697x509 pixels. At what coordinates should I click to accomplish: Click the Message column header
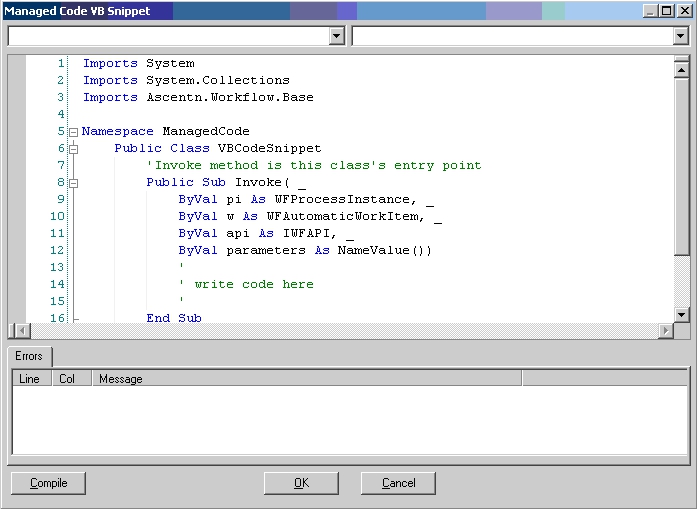305,379
